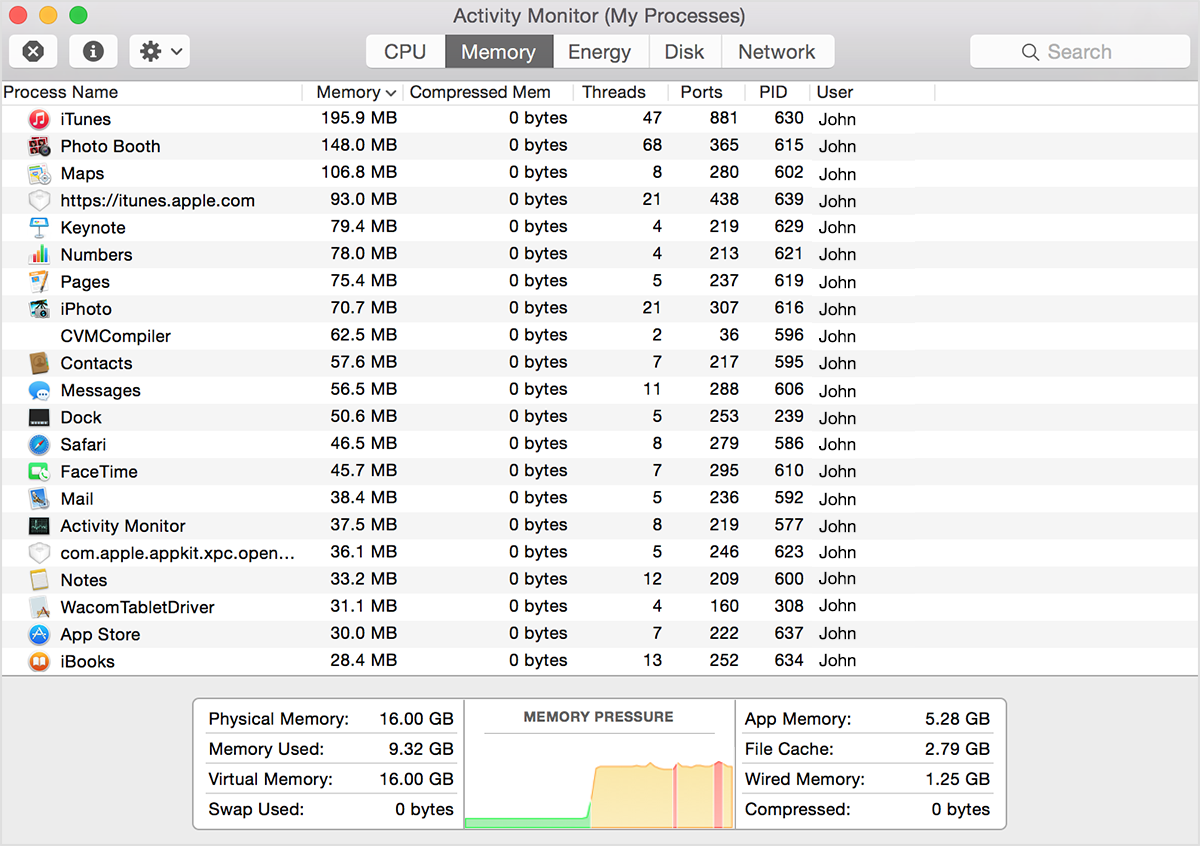Click the Photo Booth app icon
This screenshot has width=1200, height=846.
38,146
